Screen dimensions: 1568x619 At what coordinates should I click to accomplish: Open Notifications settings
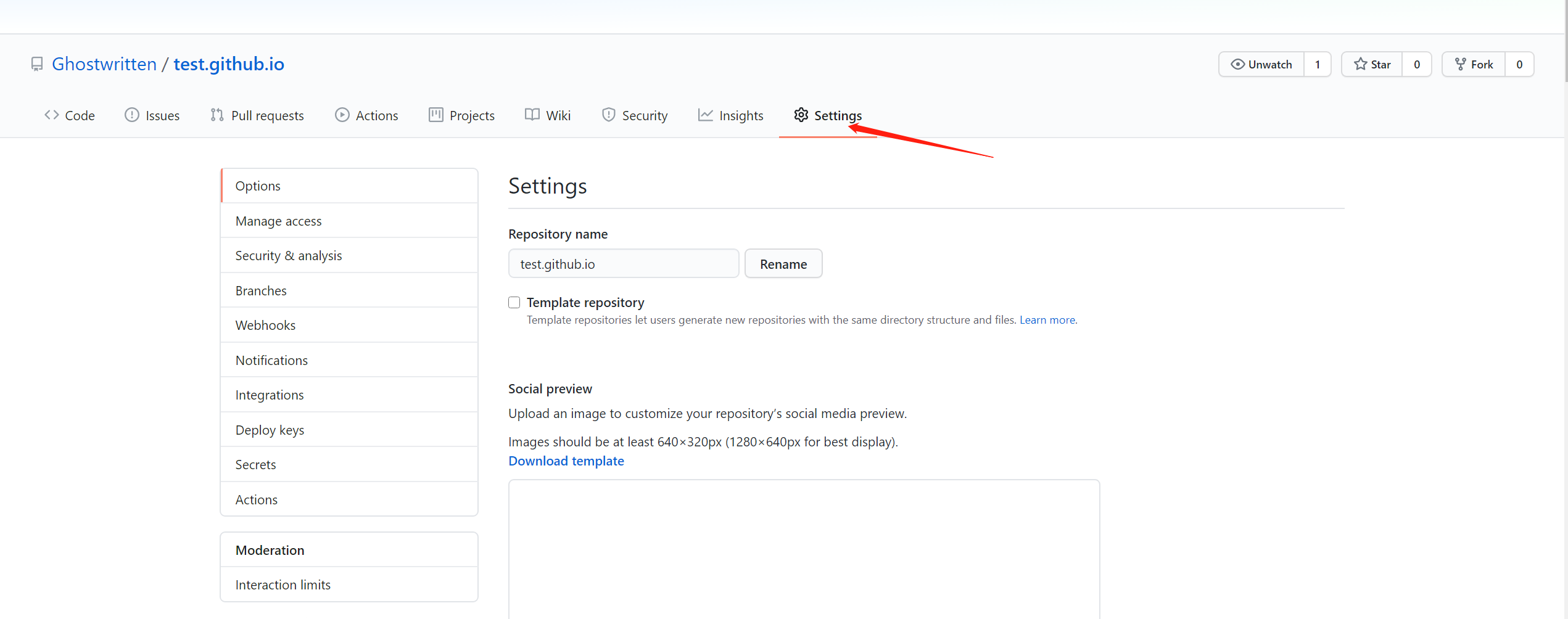click(350, 360)
